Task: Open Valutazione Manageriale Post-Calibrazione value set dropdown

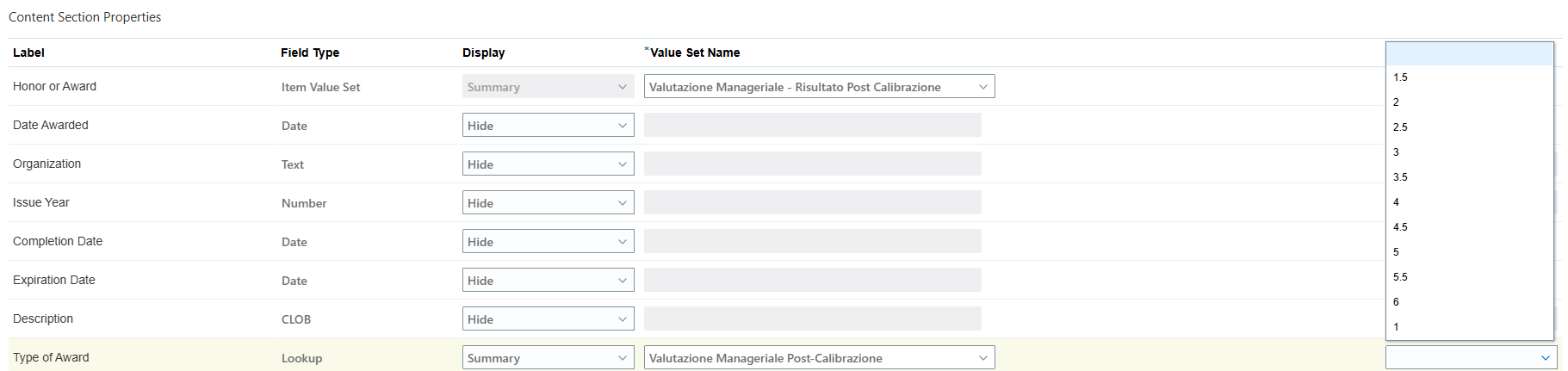Action: 819,357
